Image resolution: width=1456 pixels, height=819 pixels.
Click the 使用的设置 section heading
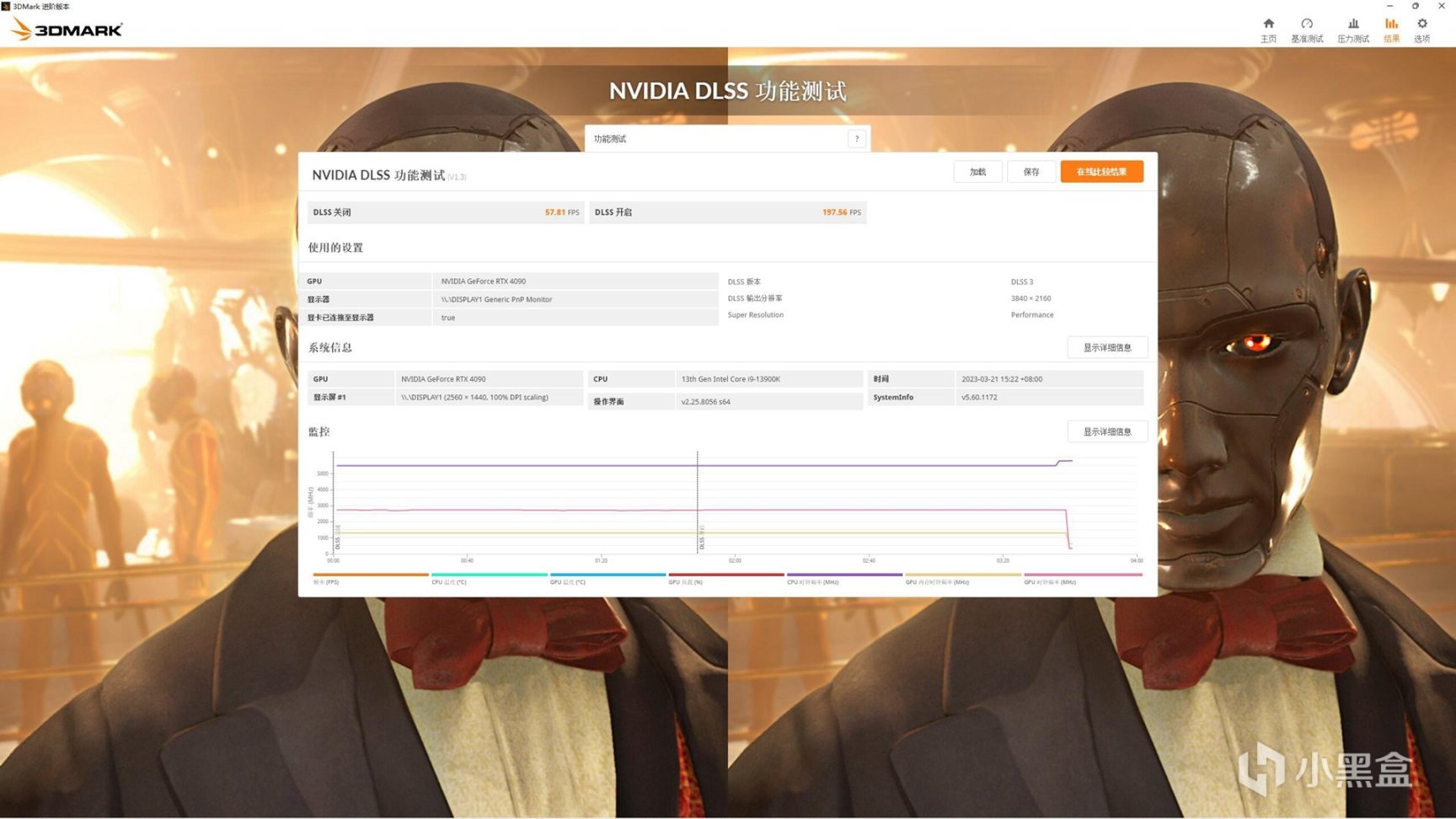point(335,248)
